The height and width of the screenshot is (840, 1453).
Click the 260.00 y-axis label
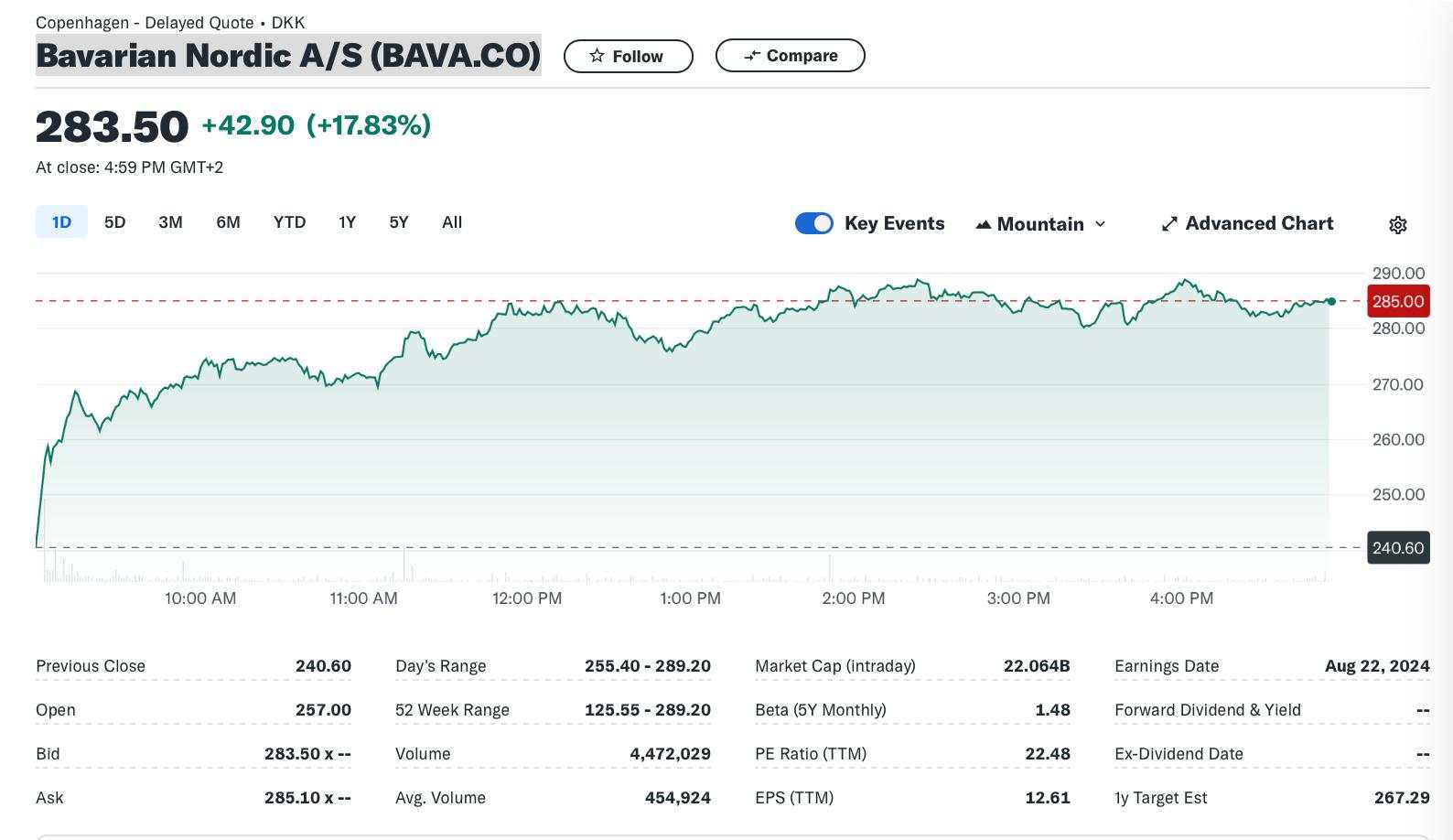coord(1398,440)
